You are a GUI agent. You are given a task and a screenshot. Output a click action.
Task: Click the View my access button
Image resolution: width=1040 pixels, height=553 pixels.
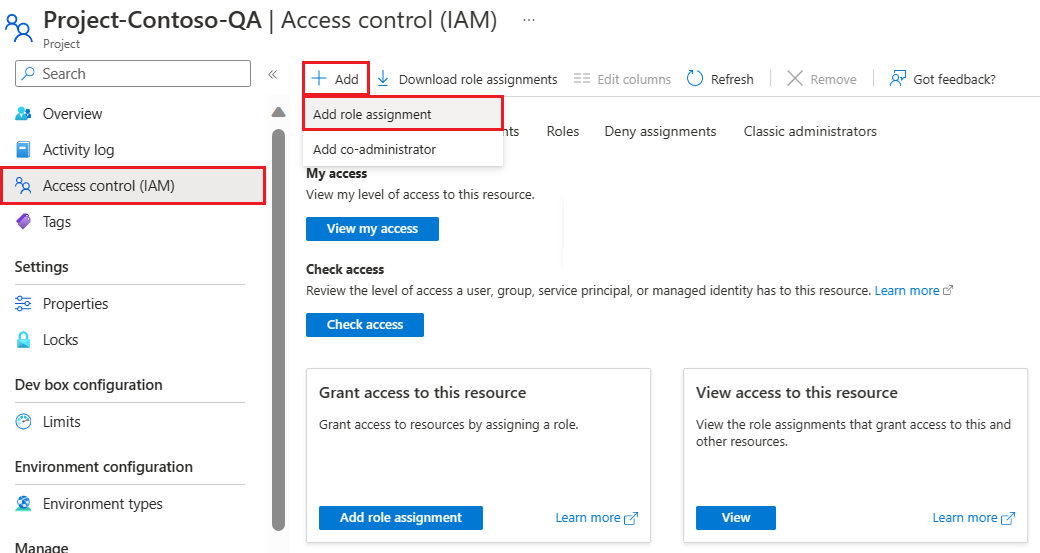[372, 229]
